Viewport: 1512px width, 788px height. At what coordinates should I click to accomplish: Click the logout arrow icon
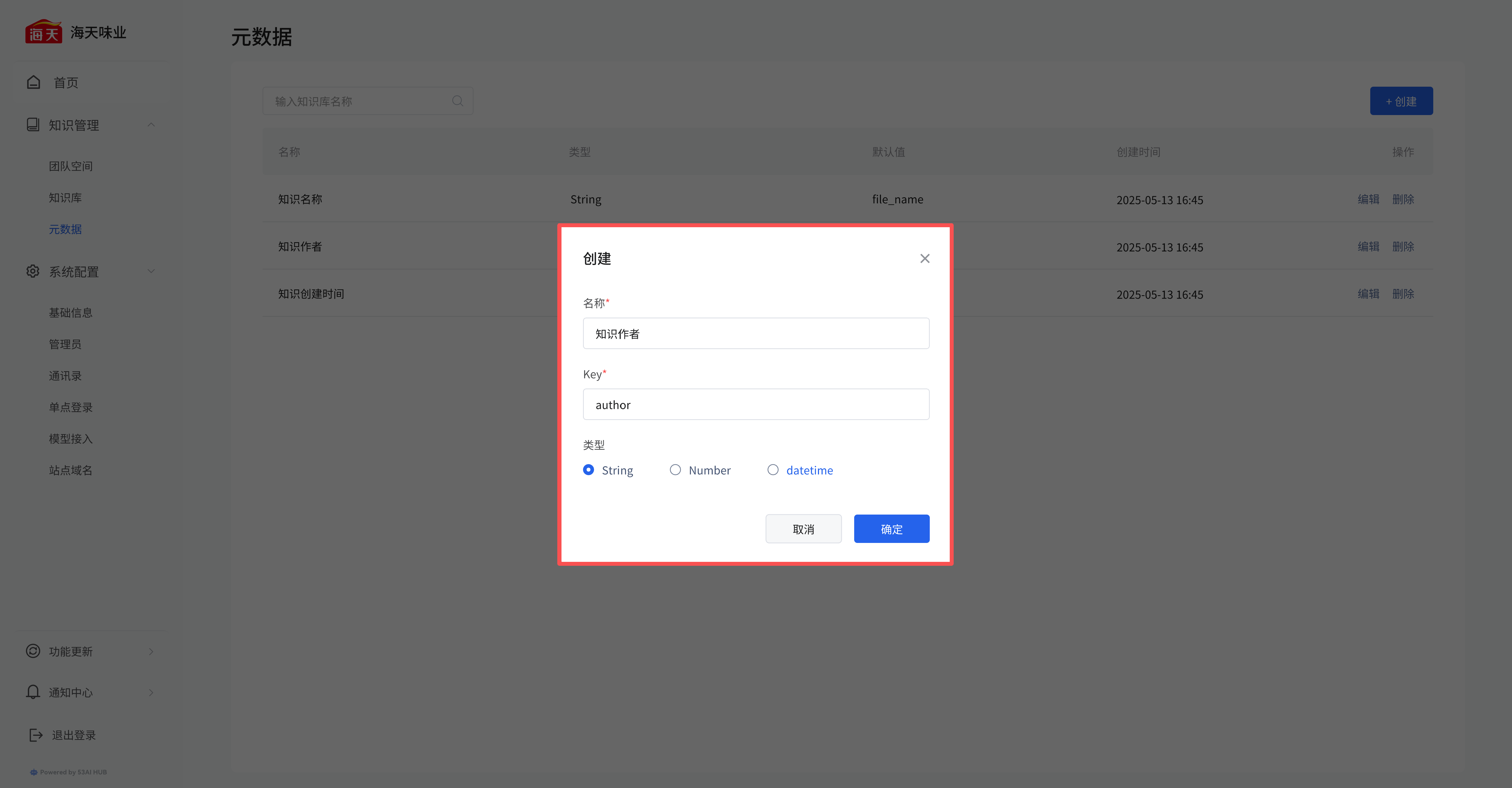[x=36, y=735]
